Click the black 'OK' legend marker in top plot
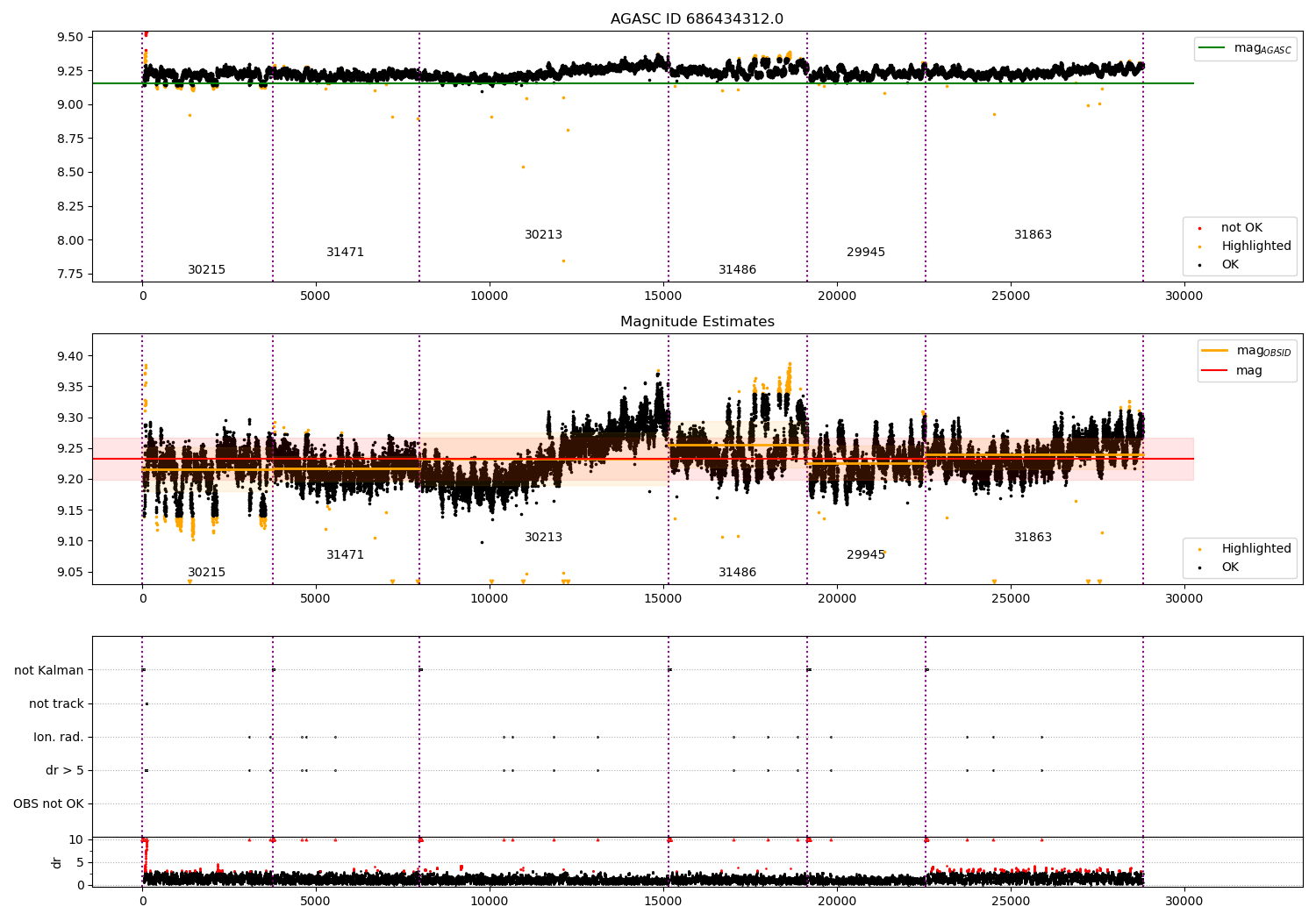 [x=1199, y=265]
